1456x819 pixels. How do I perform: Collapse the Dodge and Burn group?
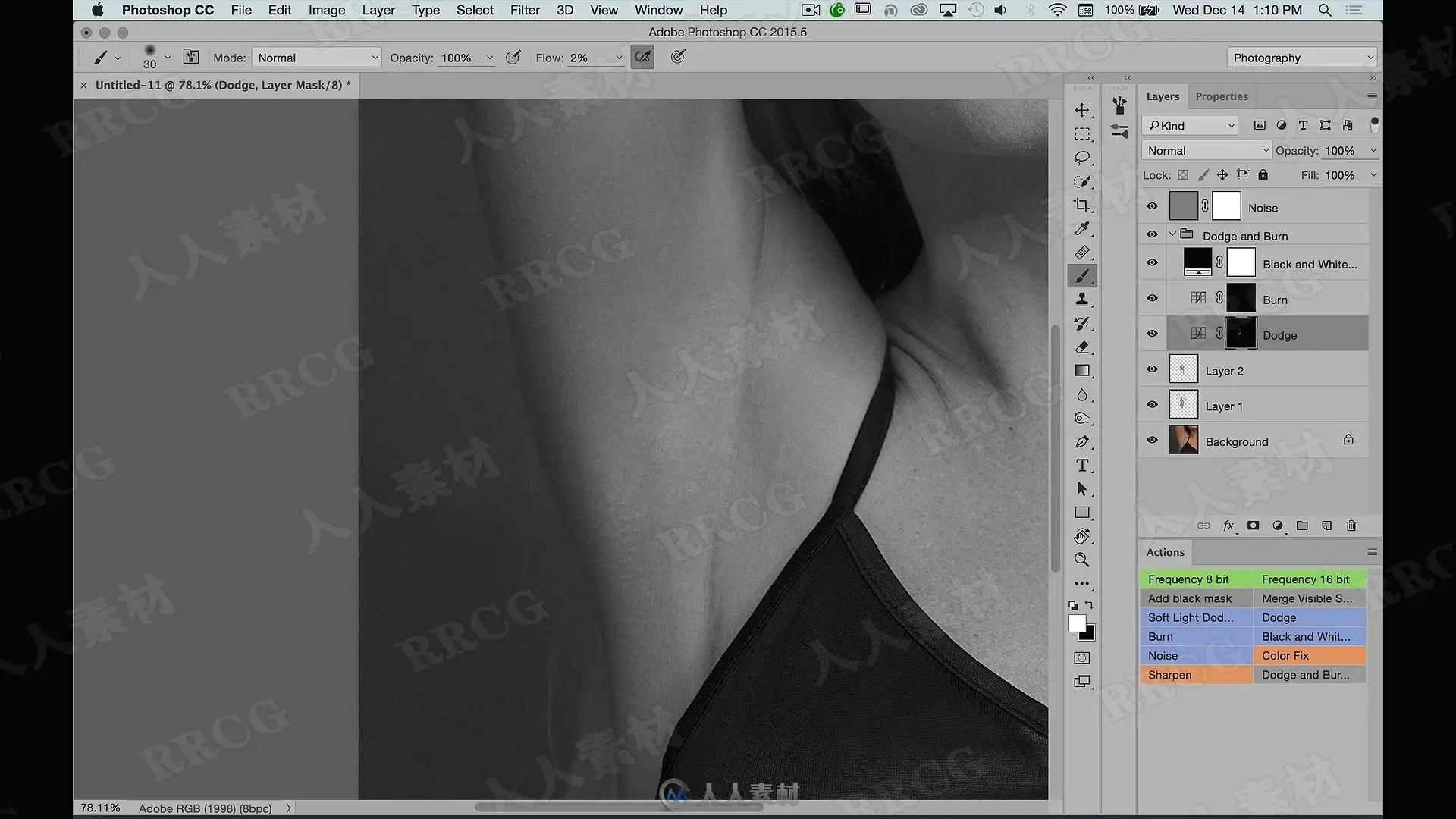1172,234
